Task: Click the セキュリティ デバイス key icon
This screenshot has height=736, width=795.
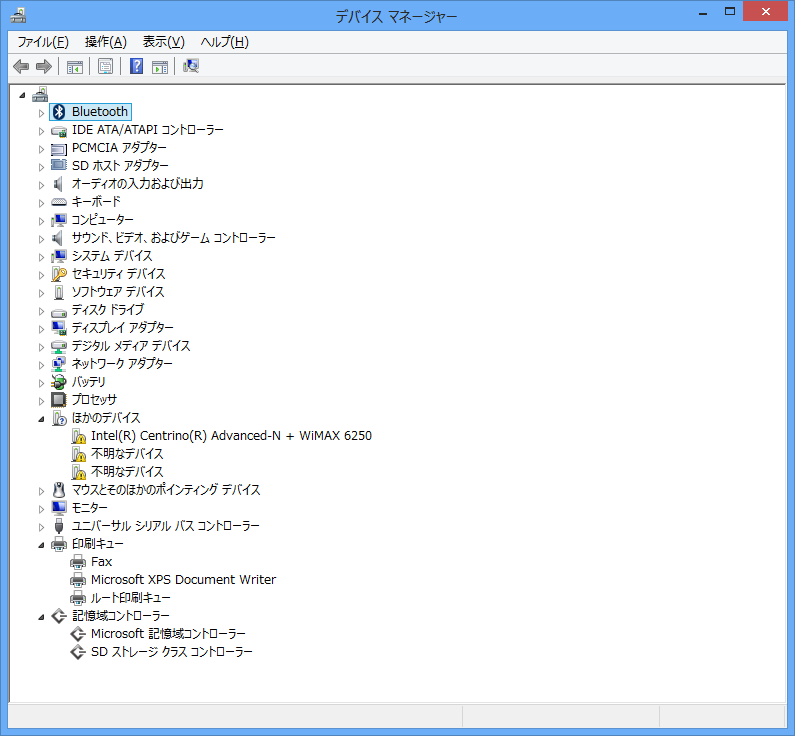Action: [59, 274]
